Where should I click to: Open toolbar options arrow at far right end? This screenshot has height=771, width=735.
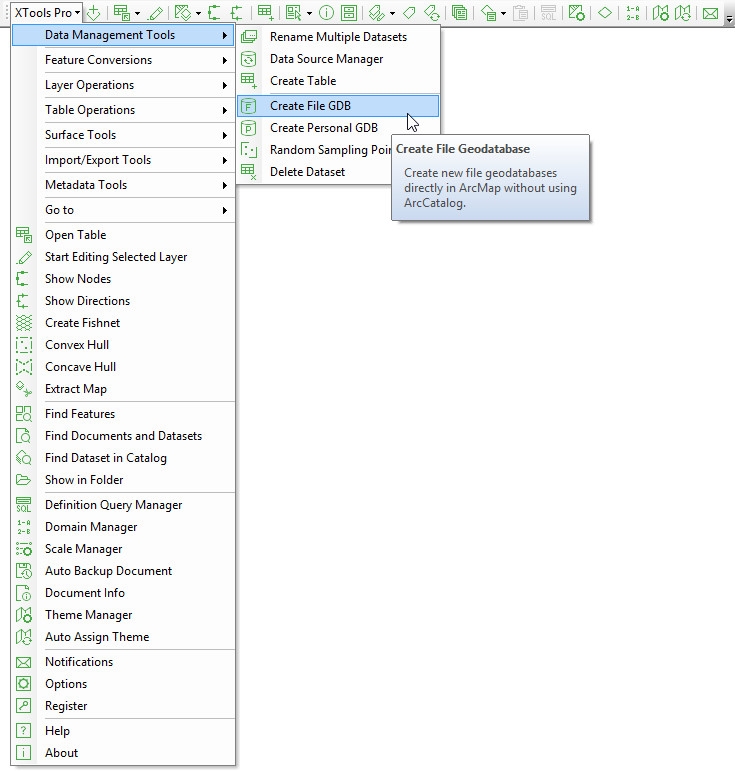click(x=729, y=19)
